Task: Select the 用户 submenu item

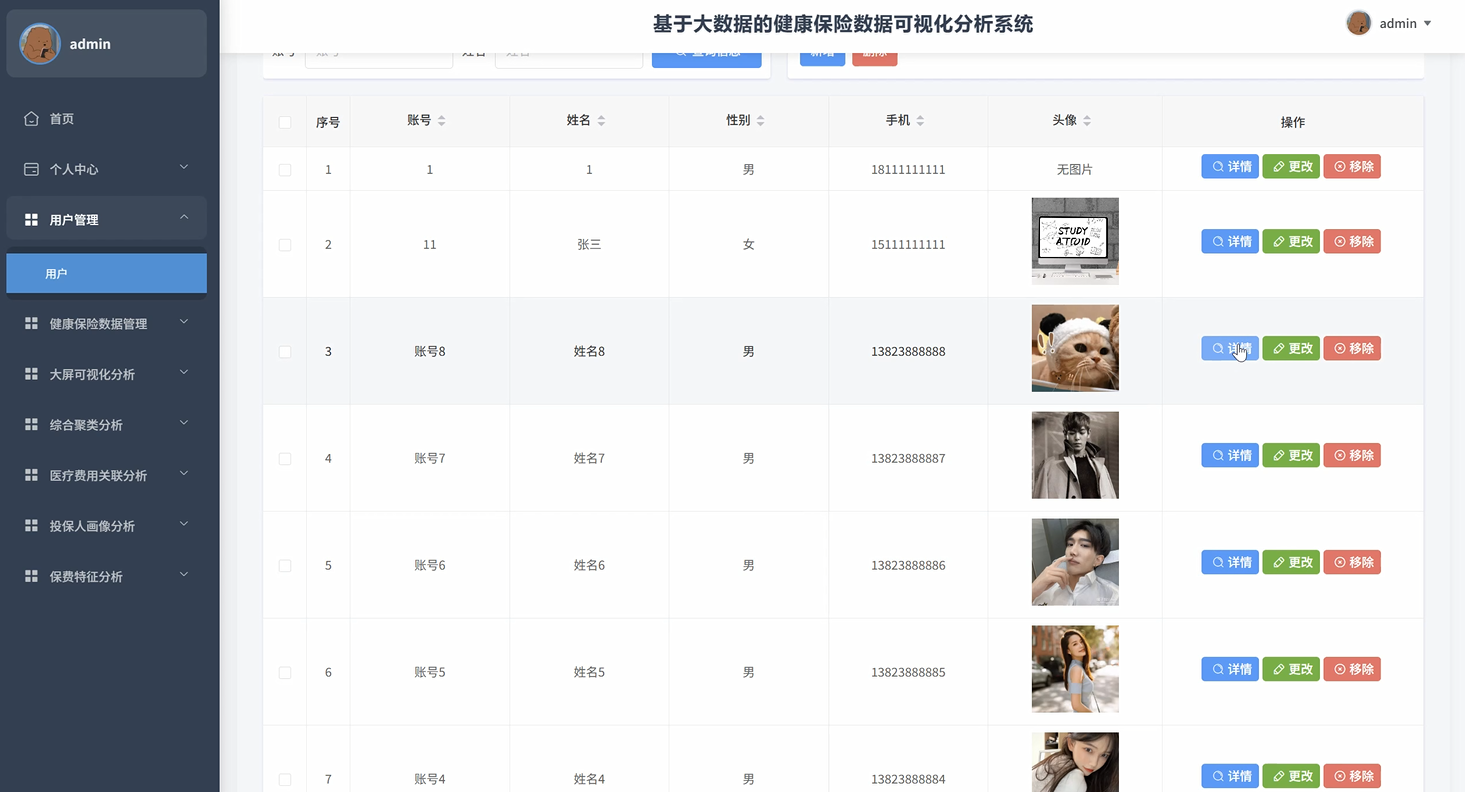Action: [107, 273]
